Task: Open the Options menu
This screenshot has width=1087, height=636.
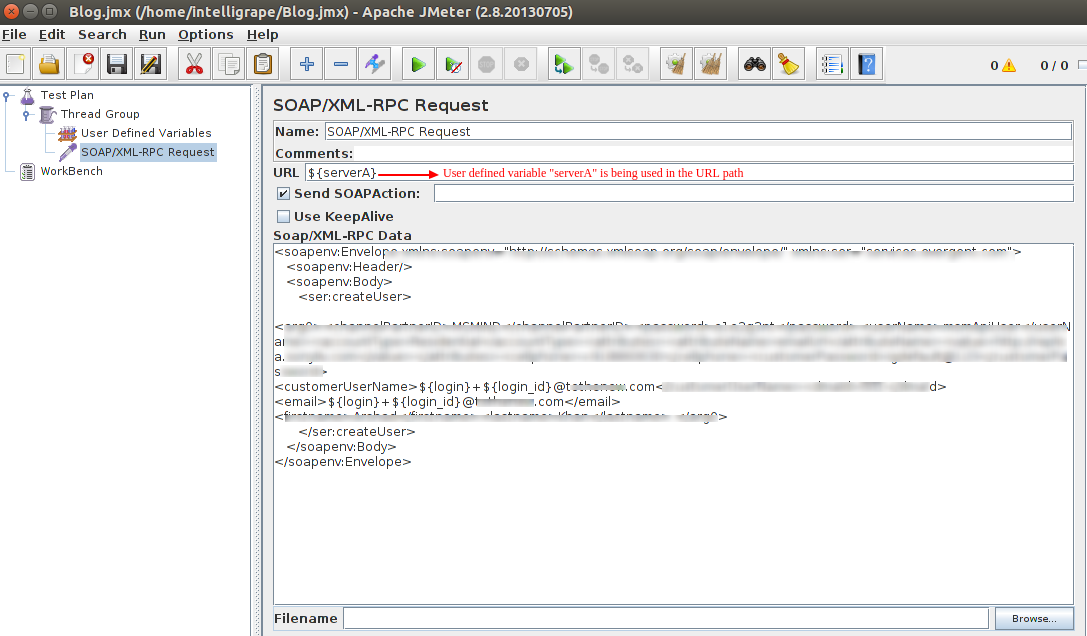Action: (205, 35)
